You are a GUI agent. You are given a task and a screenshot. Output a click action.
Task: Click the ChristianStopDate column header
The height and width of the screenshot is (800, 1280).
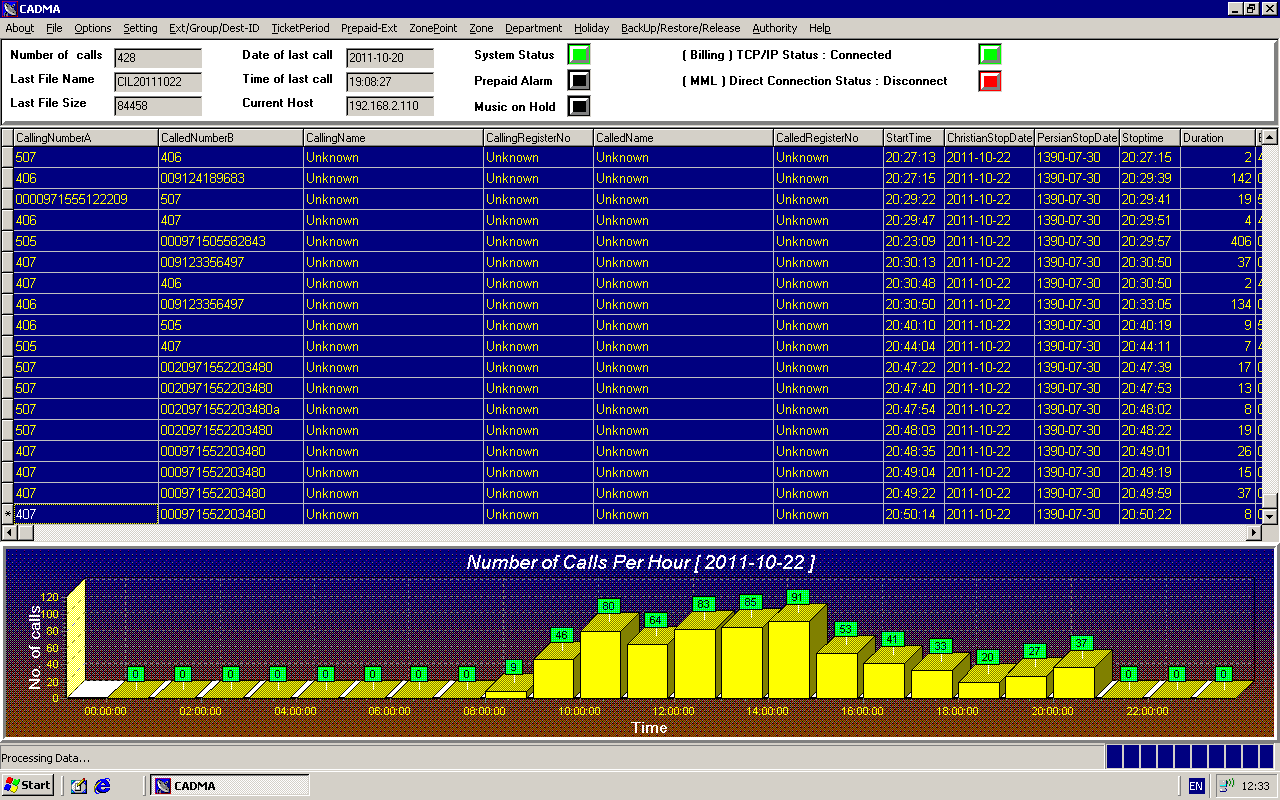point(990,138)
